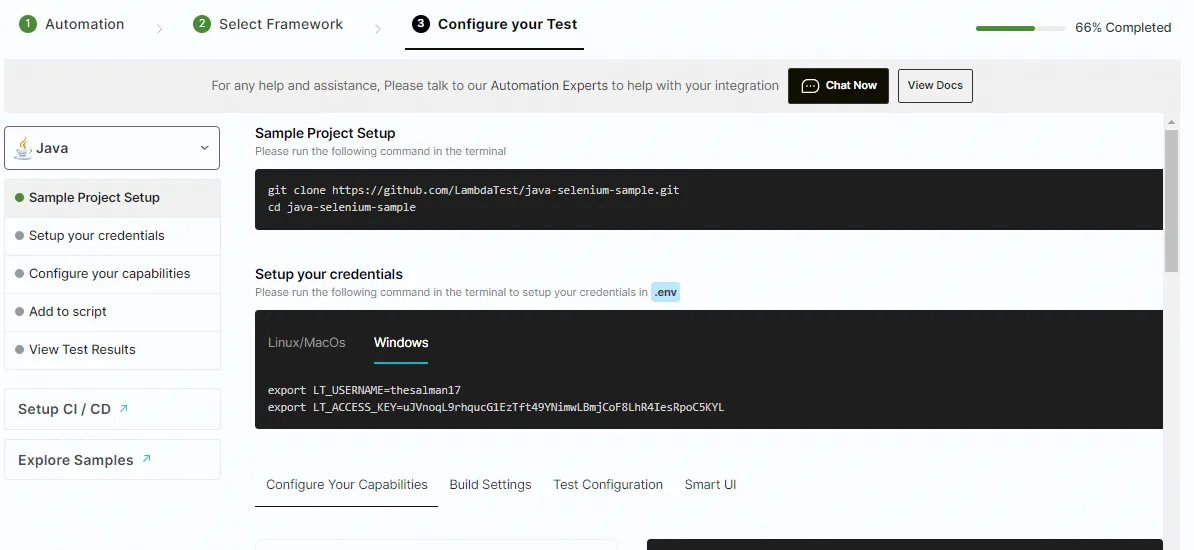The width and height of the screenshot is (1194, 550).
Task: Expand the language dropdown chevron arrow
Action: click(204, 148)
